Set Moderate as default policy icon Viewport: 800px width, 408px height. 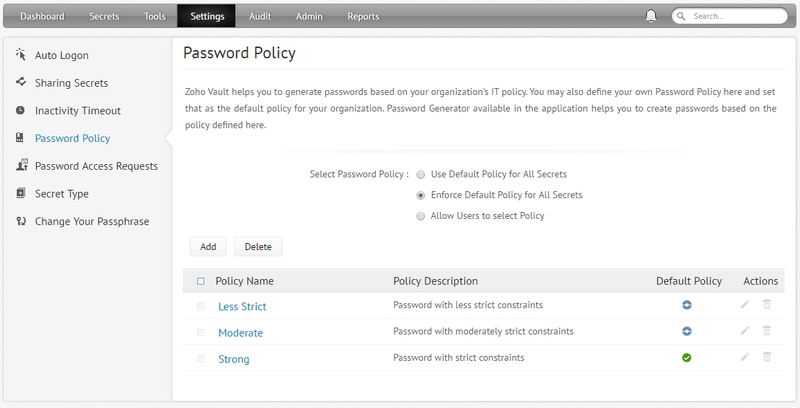pyautogui.click(x=686, y=332)
